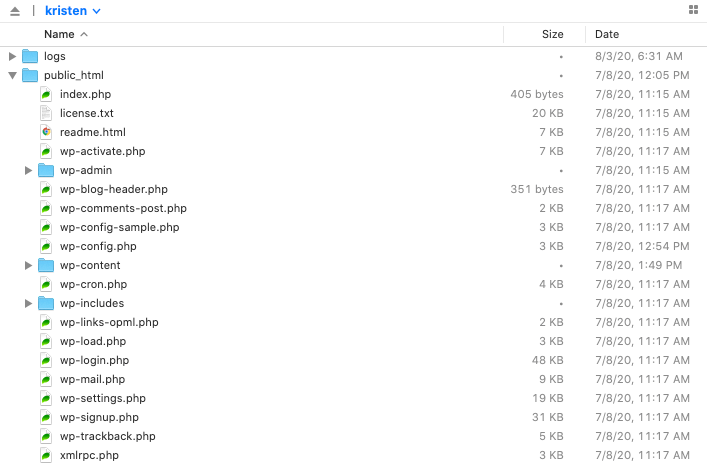The width and height of the screenshot is (707, 476).
Task: Click the wp-mail.php file icon
Action: (46, 380)
